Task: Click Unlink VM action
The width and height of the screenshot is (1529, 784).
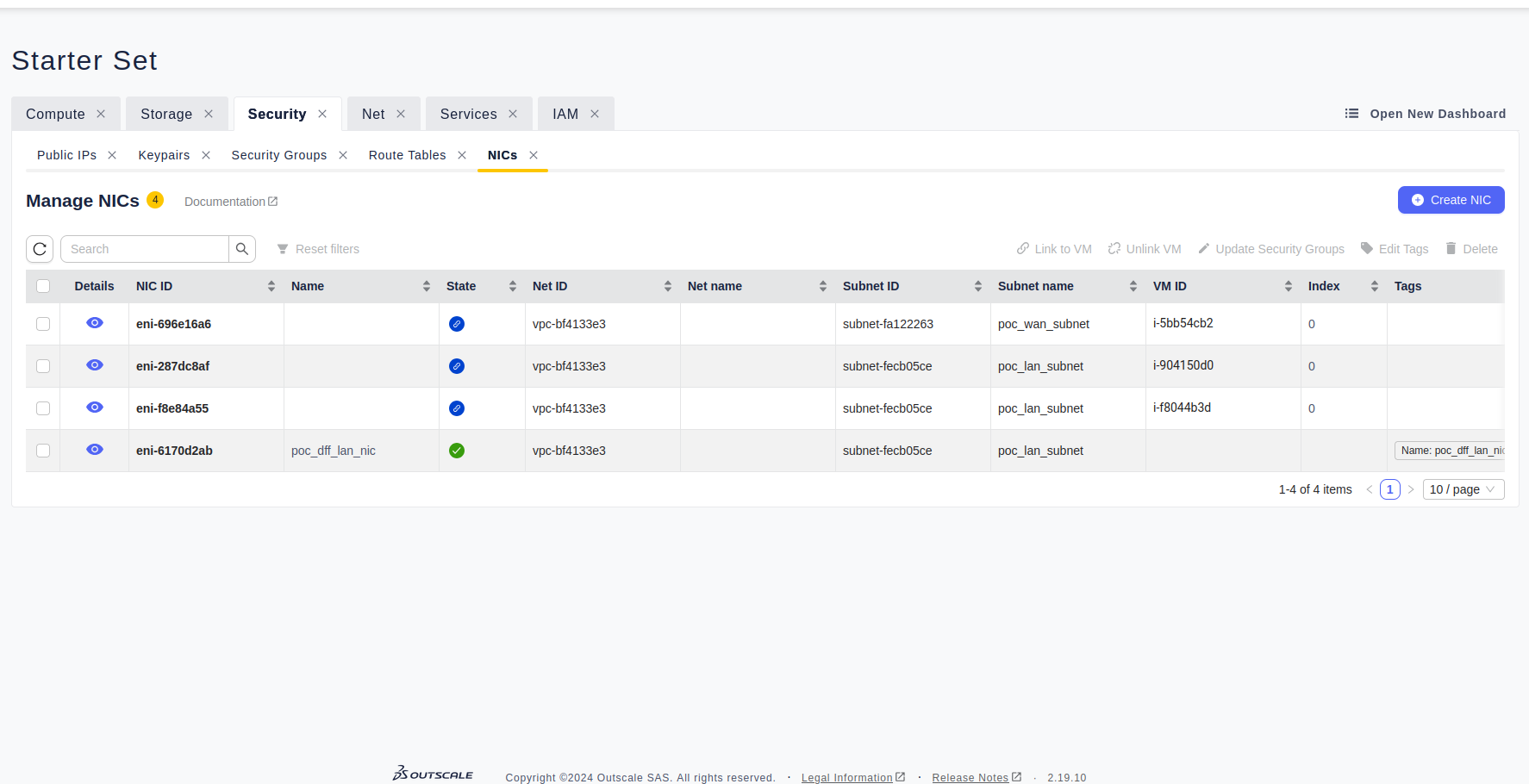Action: tap(1145, 249)
